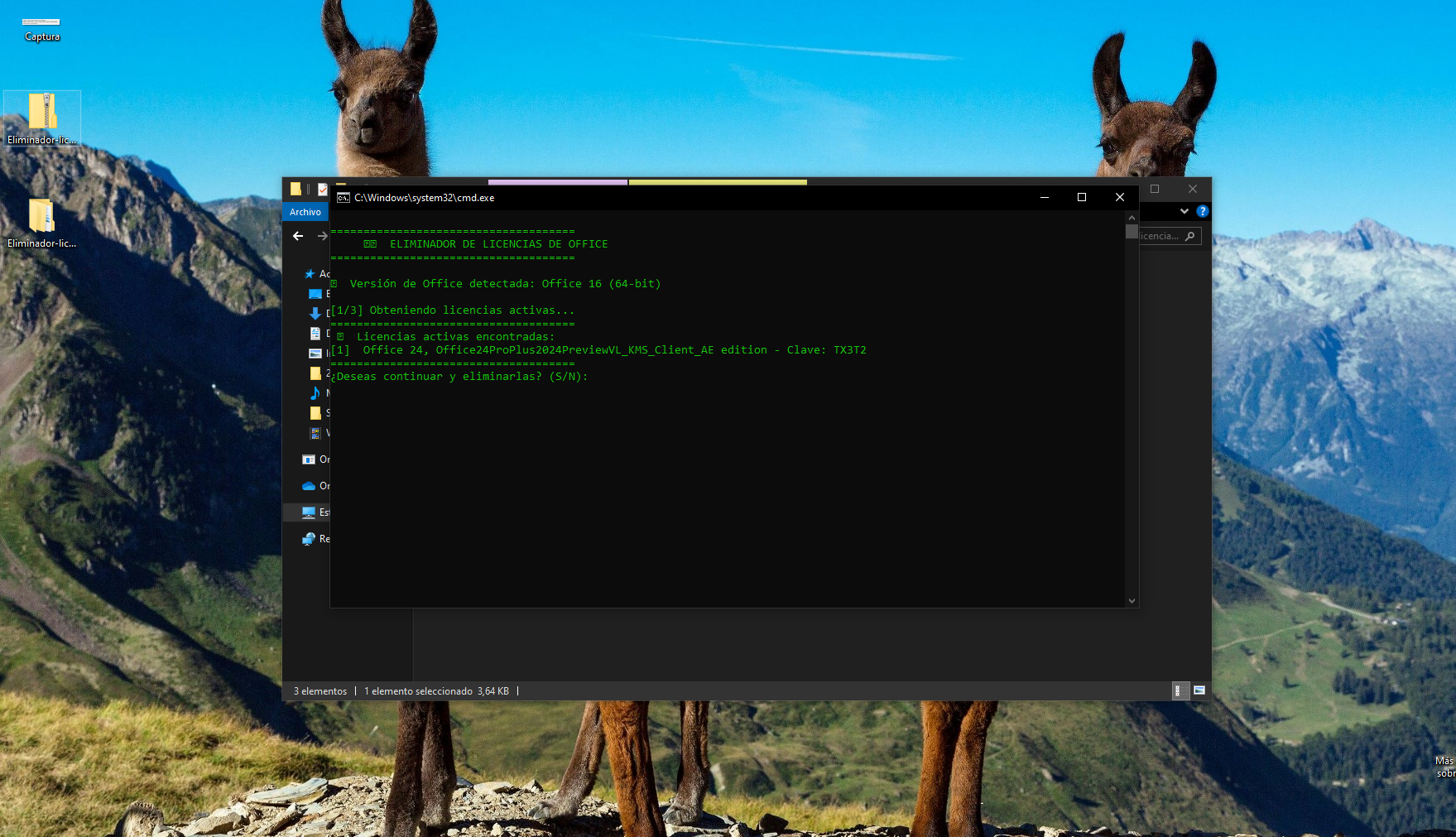Go back using the left arrow button

[x=298, y=236]
